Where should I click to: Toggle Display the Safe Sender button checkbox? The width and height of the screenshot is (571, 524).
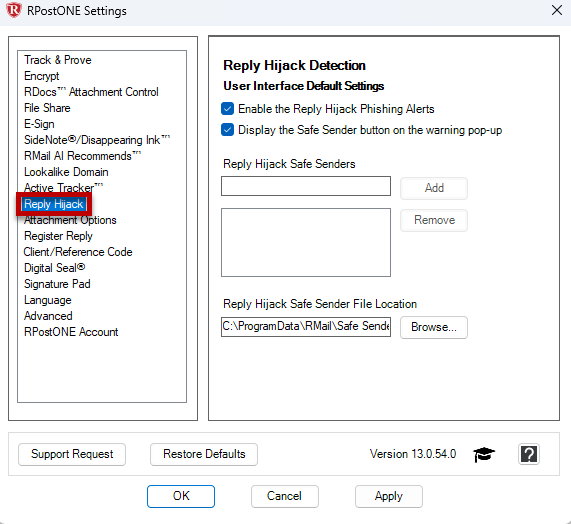click(228, 130)
